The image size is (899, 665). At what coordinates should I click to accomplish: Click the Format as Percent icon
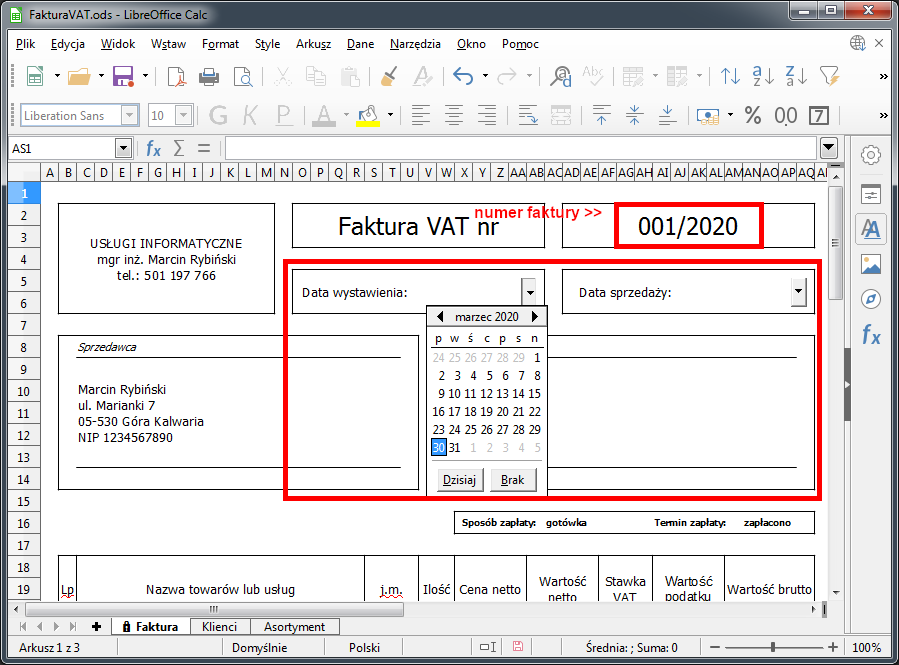click(752, 115)
